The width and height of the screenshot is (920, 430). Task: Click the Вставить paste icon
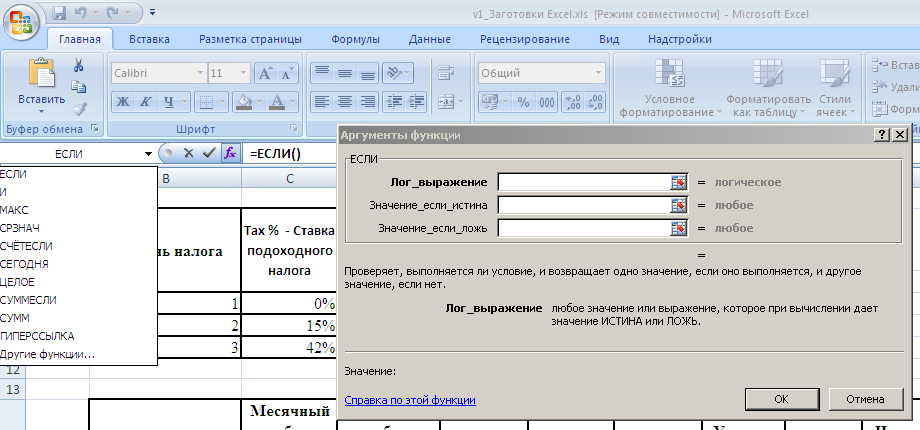42,73
